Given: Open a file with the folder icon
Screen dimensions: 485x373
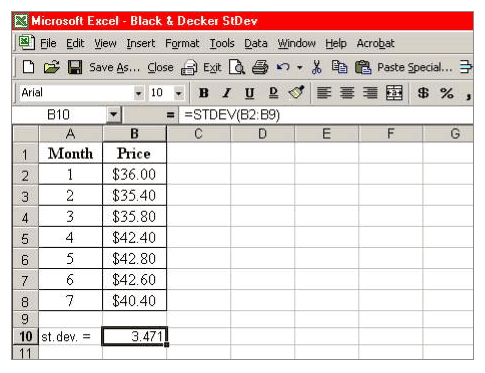Looking at the screenshot, I should pyautogui.click(x=51, y=67).
